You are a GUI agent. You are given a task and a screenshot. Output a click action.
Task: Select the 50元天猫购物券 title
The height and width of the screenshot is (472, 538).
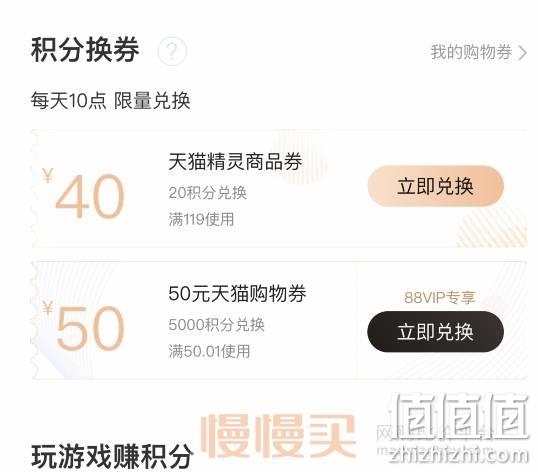pyautogui.click(x=237, y=293)
